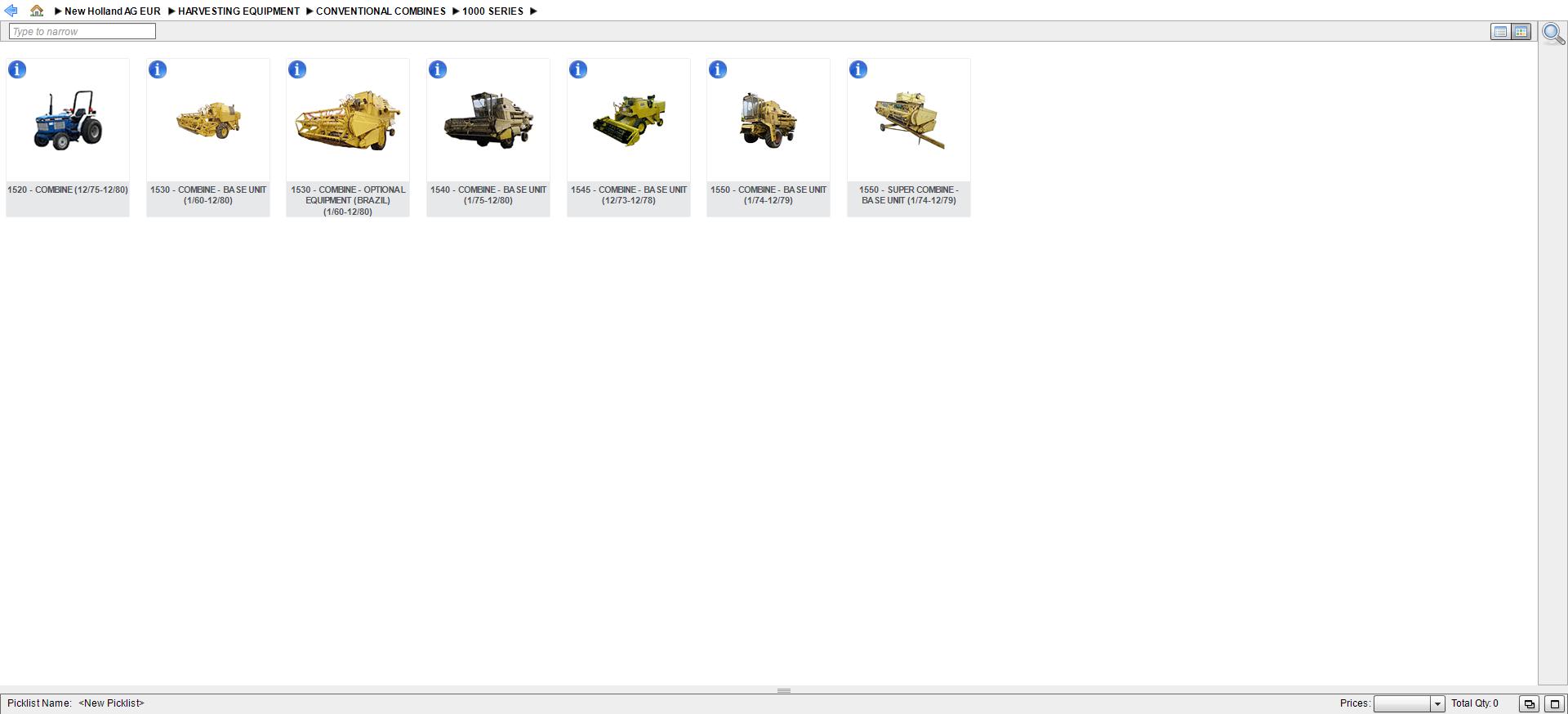Click the '<New Picklist>' picklist name

[x=111, y=703]
